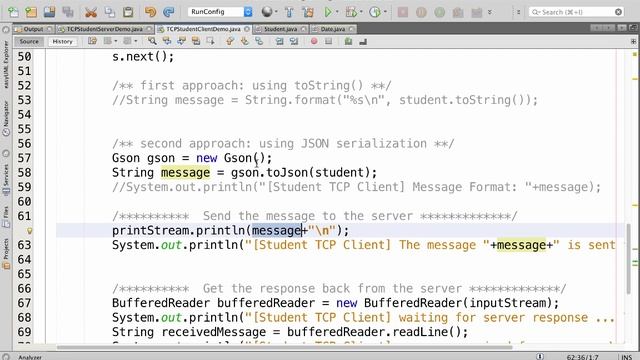Click the lightbulb hint icon in the gutter

[x=30, y=231]
